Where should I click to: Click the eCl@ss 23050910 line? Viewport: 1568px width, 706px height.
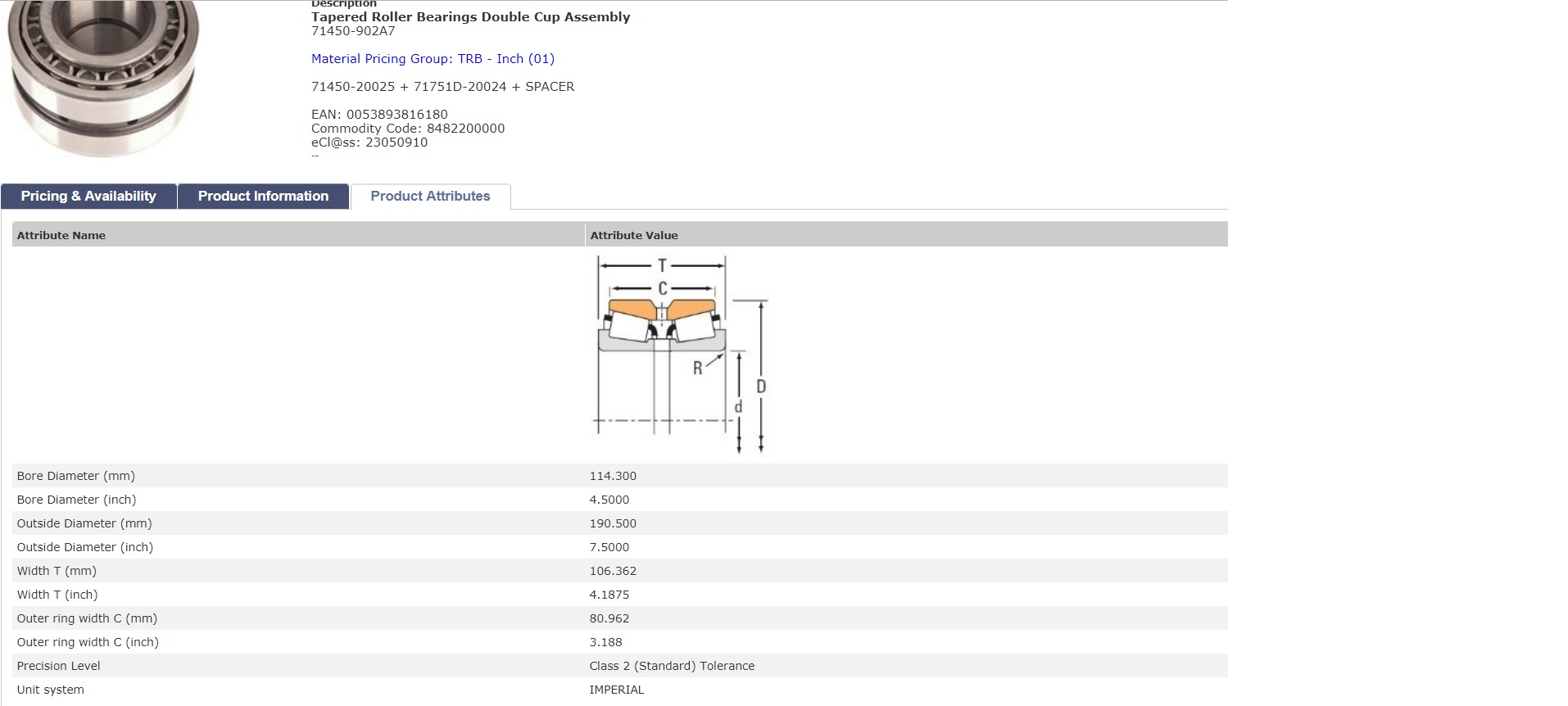tap(369, 143)
